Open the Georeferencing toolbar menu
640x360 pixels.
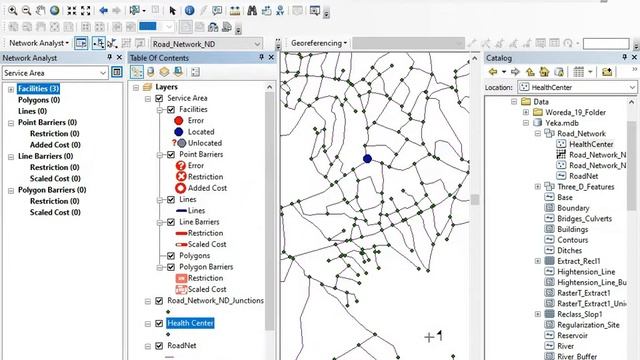pyautogui.click(x=319, y=43)
